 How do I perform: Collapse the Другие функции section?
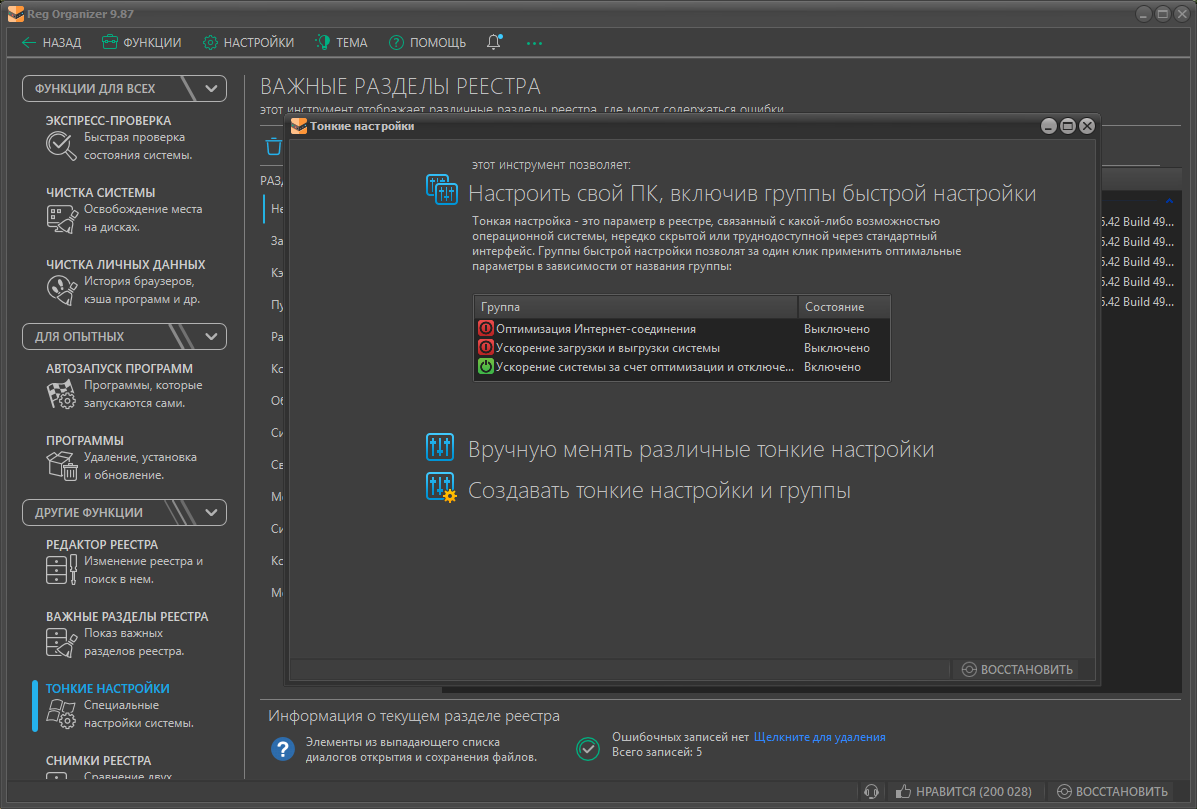tap(211, 512)
